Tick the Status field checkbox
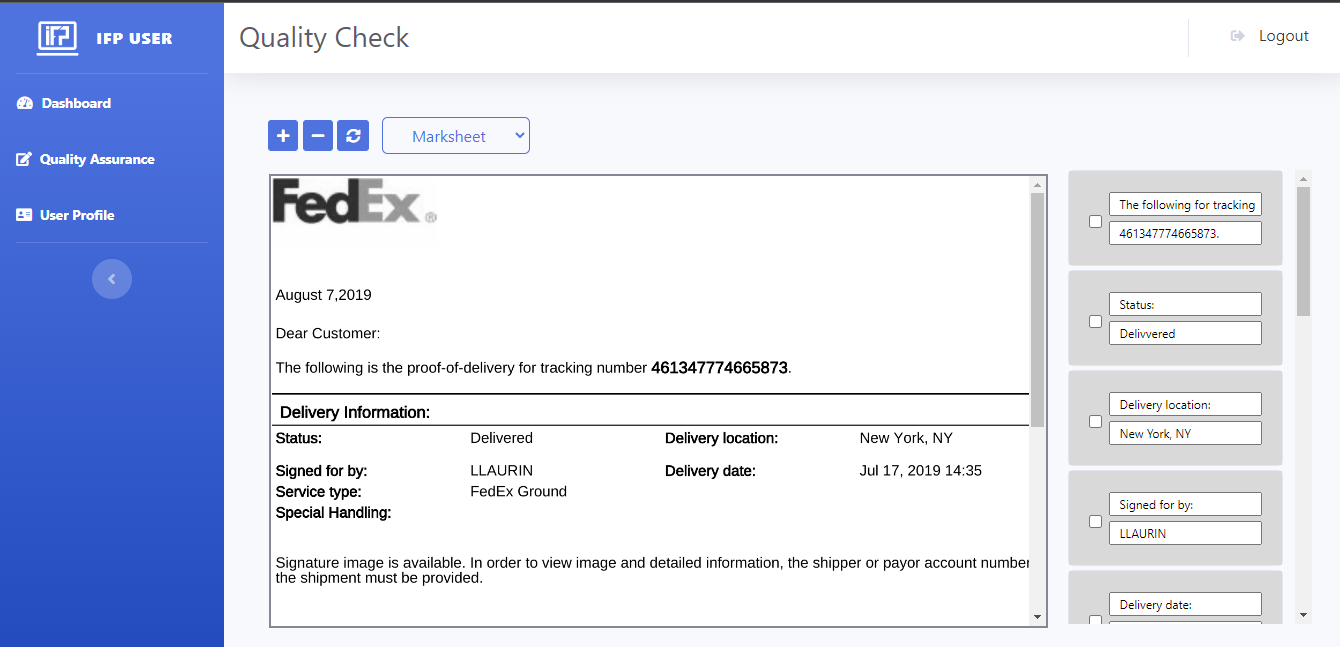Viewport: 1340px width, 647px height. [1095, 321]
